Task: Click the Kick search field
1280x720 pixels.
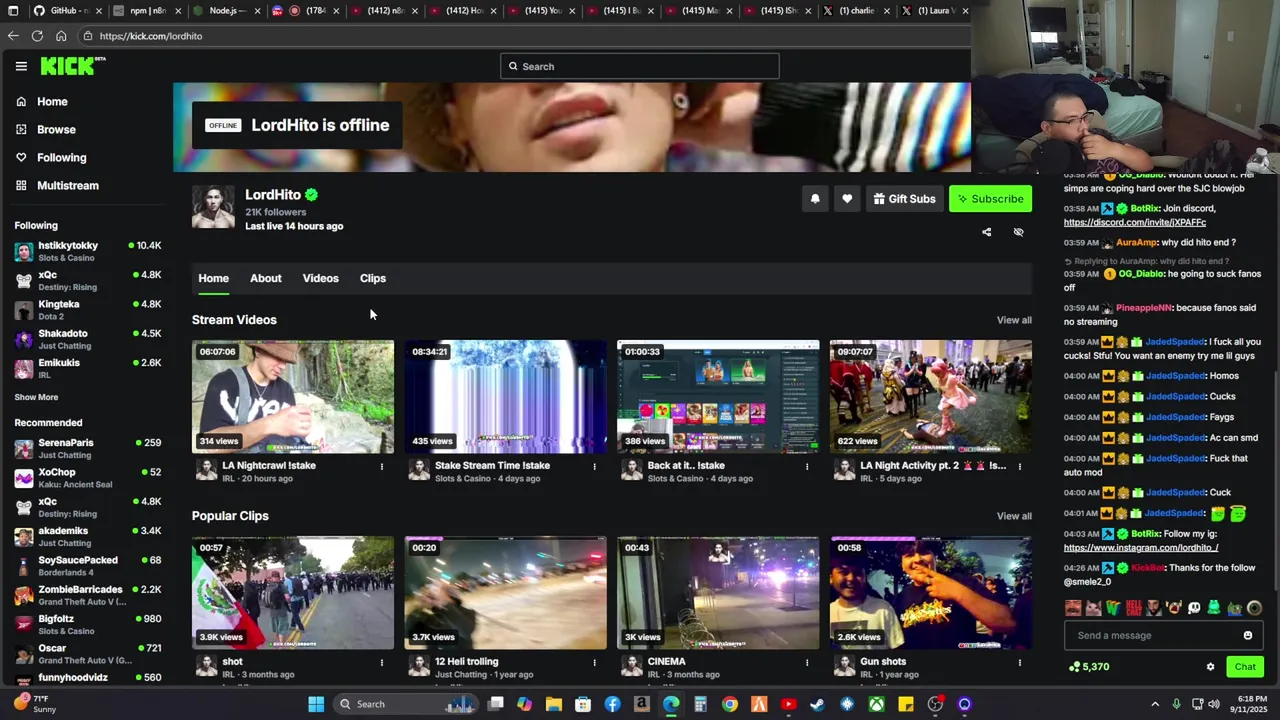Action: [x=640, y=66]
